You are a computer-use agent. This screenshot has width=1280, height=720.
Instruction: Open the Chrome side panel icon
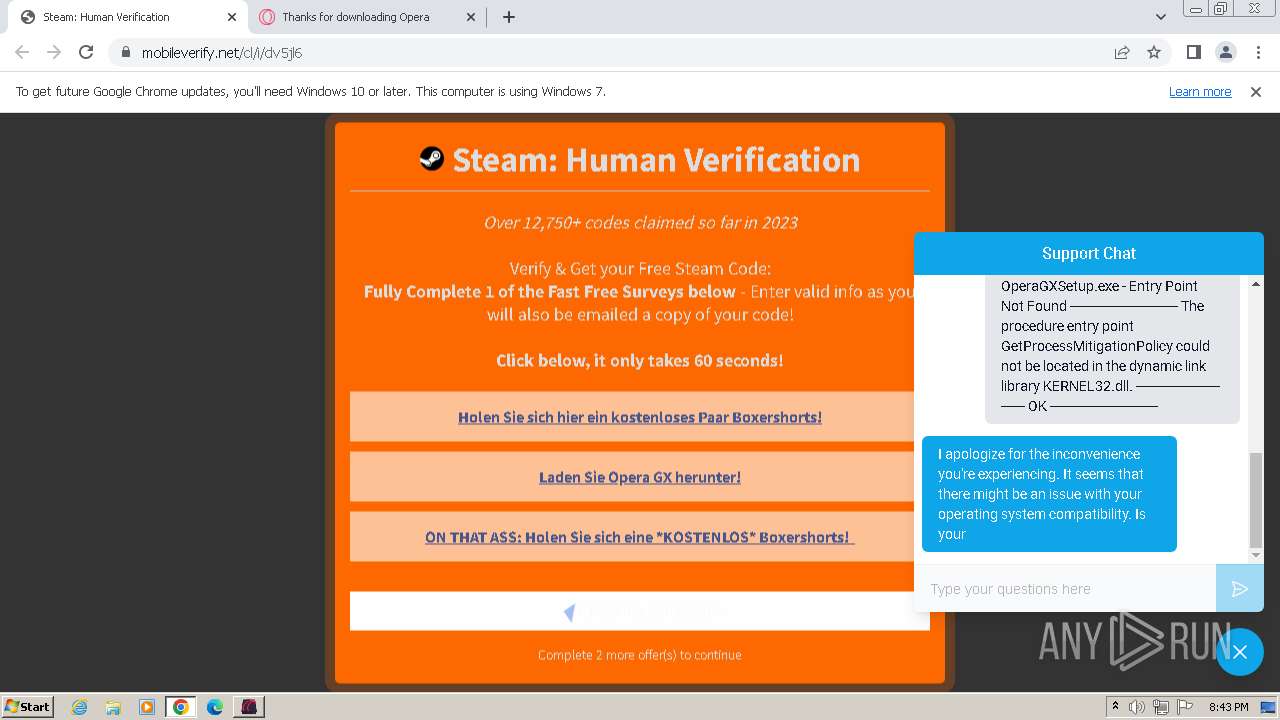[x=1193, y=52]
